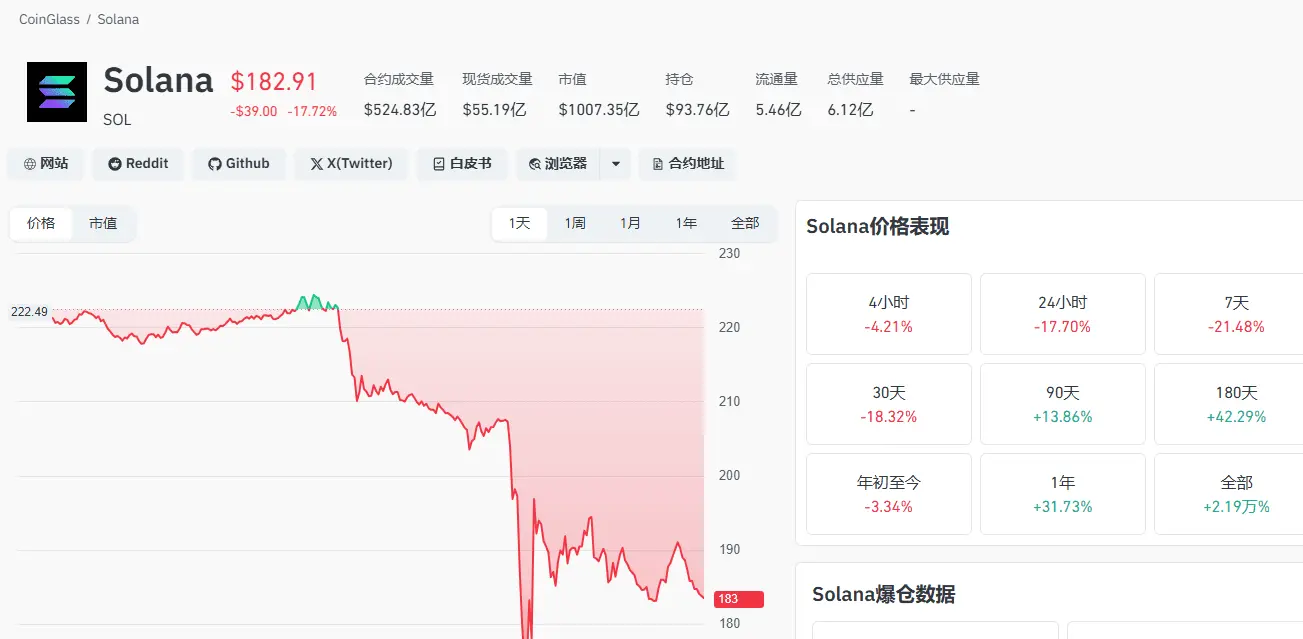Open the X(Twitter) button
The image size is (1303, 639).
pyautogui.click(x=351, y=164)
